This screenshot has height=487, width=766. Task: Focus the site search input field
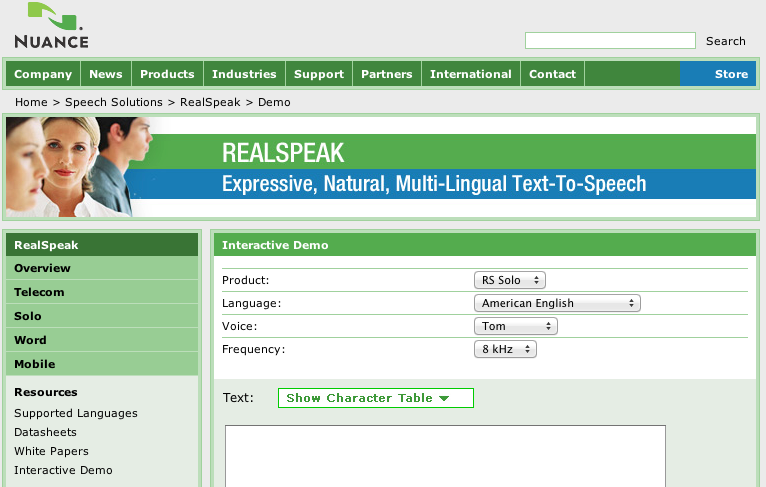[610, 41]
